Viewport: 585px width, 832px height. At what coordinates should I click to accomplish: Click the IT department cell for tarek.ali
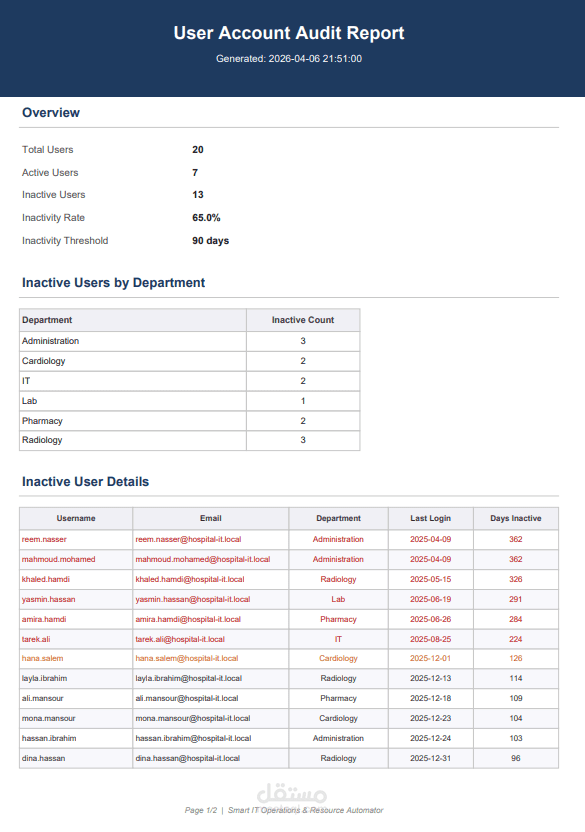(x=338, y=639)
